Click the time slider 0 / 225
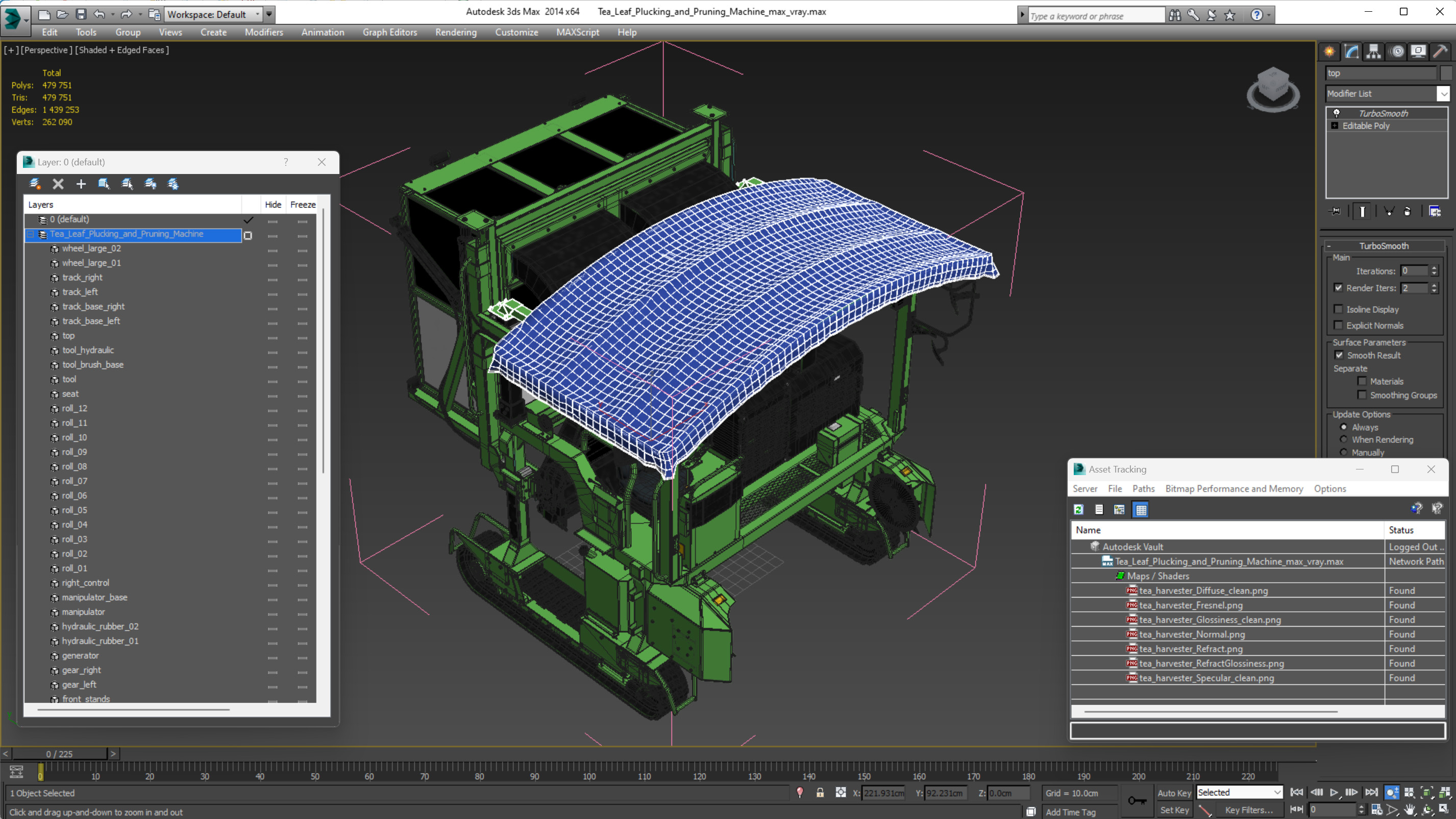 [x=59, y=754]
